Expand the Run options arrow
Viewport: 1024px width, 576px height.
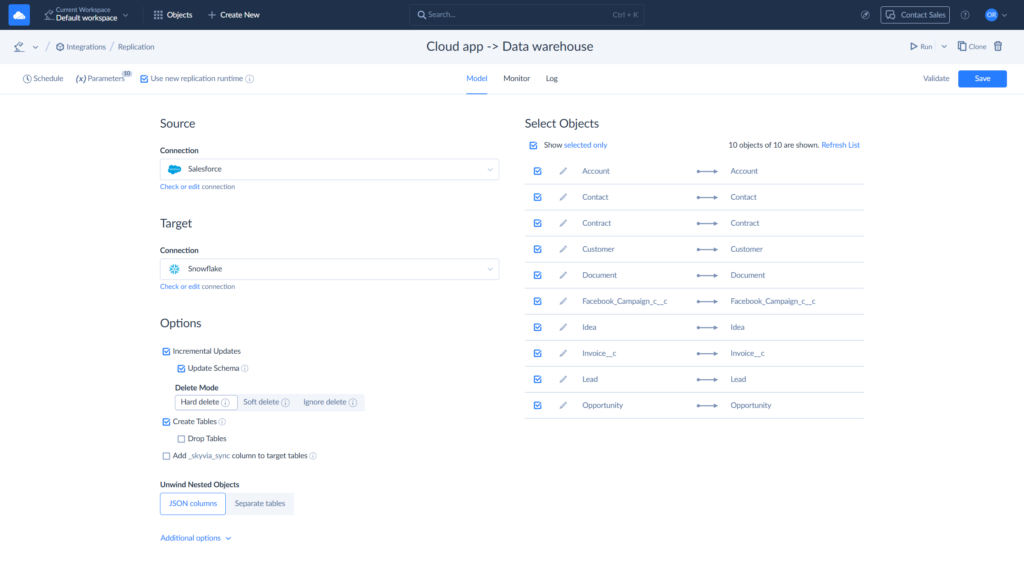[x=944, y=46]
